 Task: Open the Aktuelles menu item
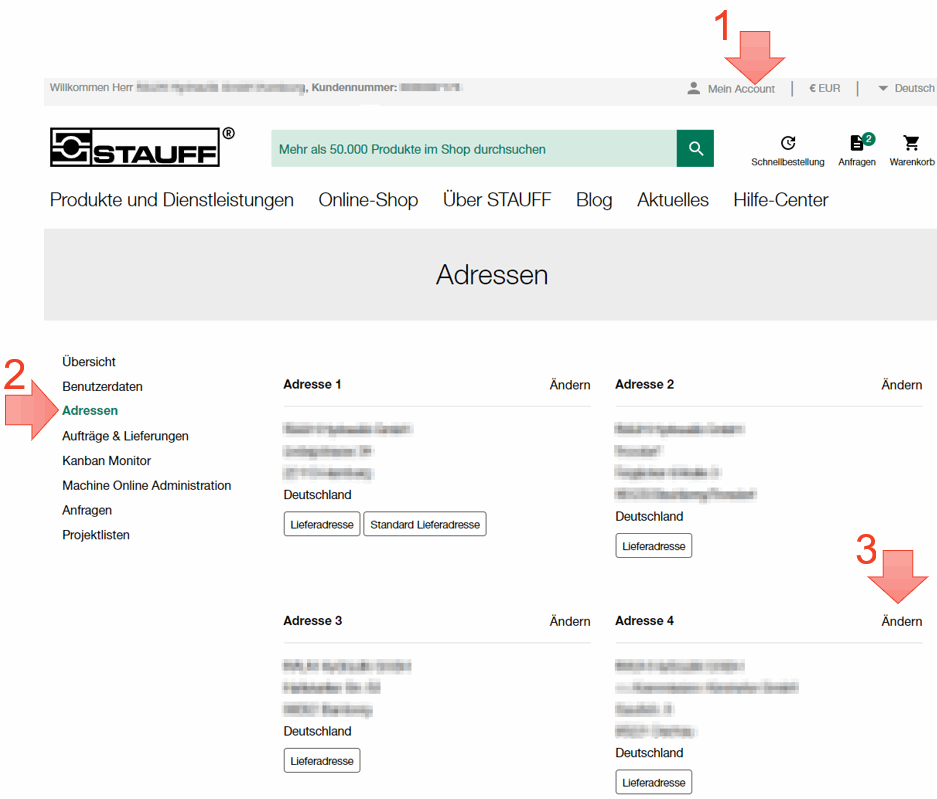coord(673,200)
